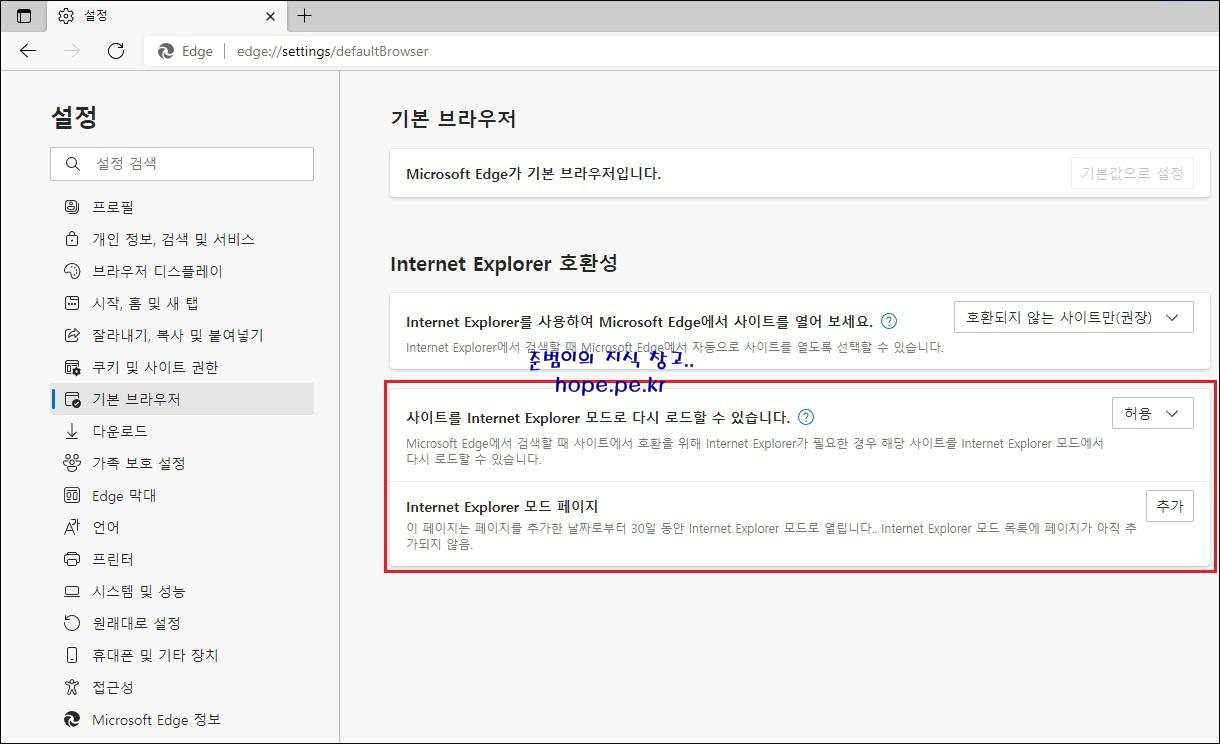Open 호환되지 않는 사이트만(권장) dropdown
The height and width of the screenshot is (744, 1220).
(x=1074, y=317)
